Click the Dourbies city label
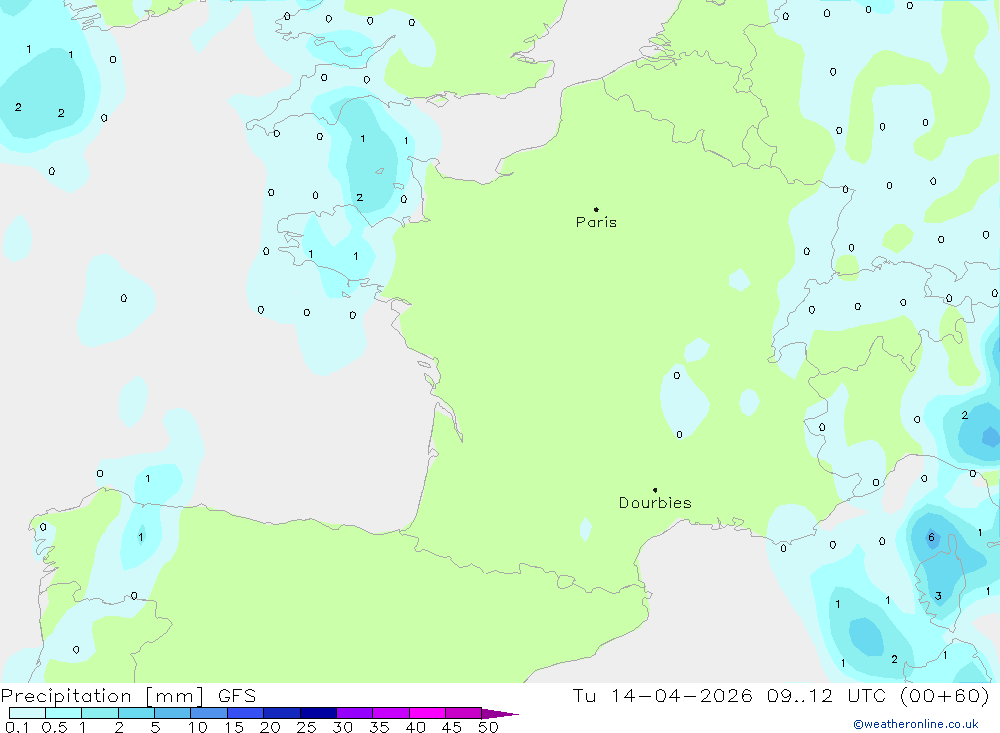The height and width of the screenshot is (733, 1000). coord(655,503)
